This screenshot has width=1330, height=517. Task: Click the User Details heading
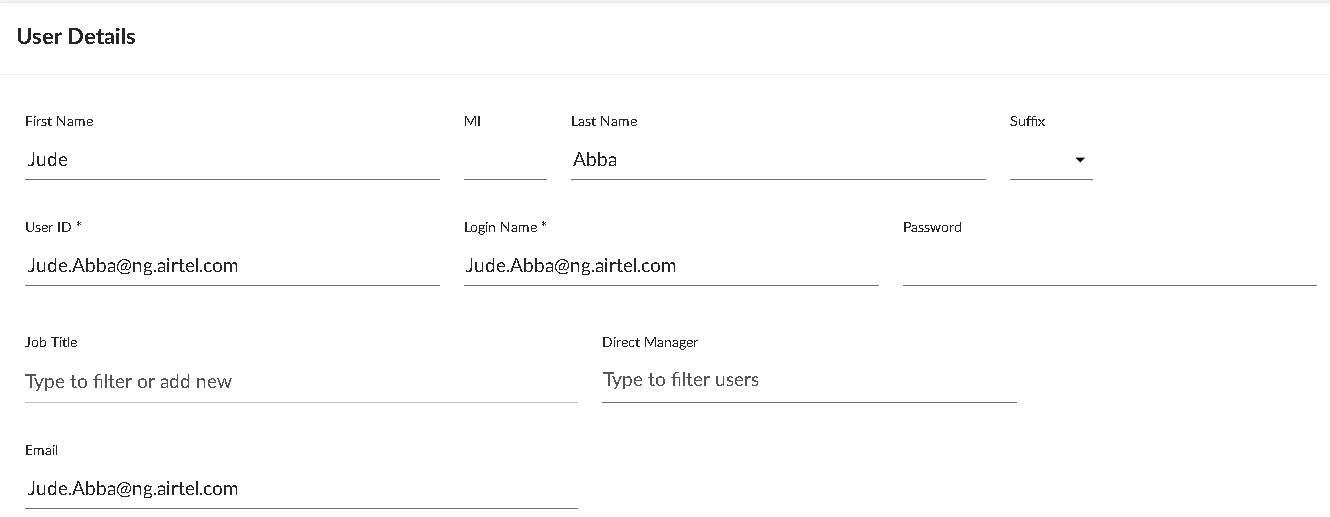[76, 37]
